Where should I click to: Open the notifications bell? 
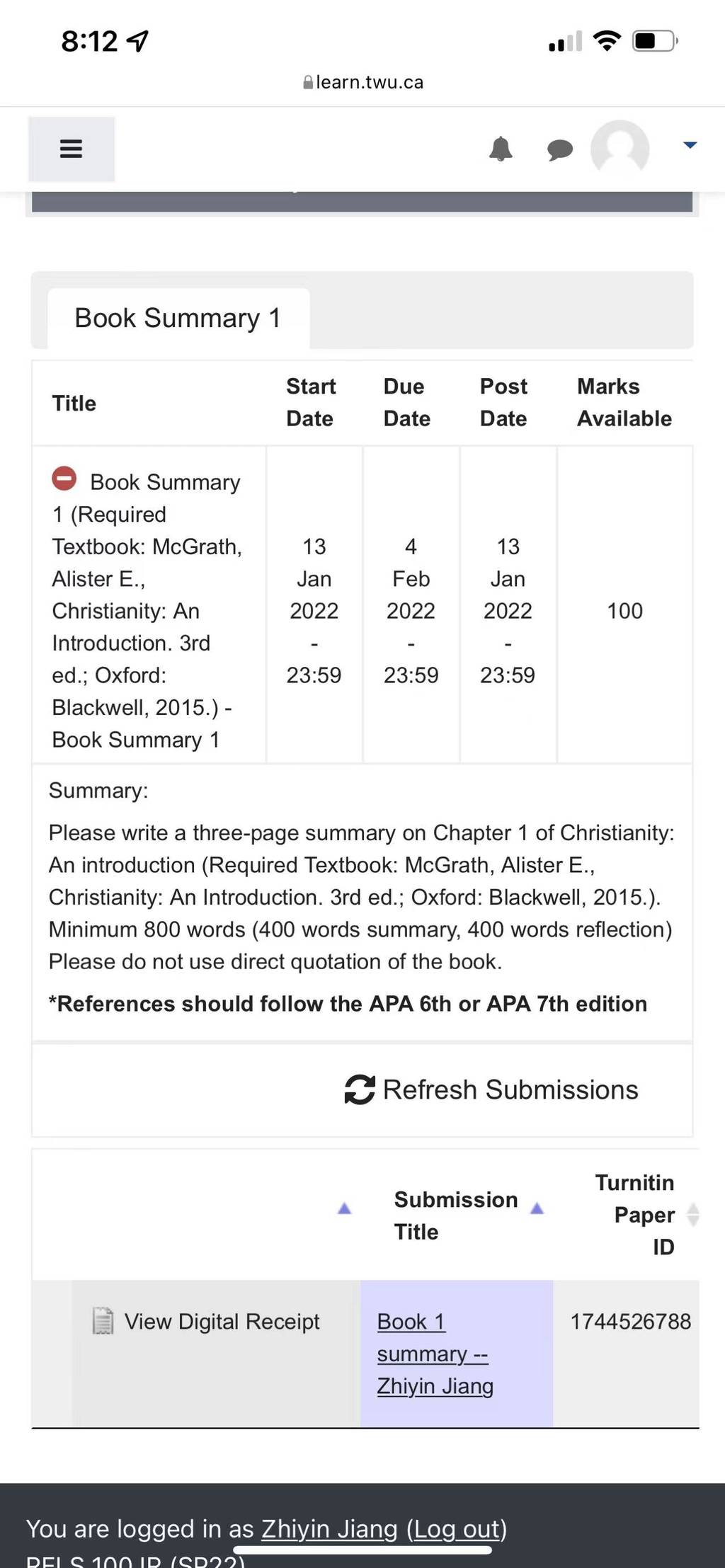(x=501, y=149)
